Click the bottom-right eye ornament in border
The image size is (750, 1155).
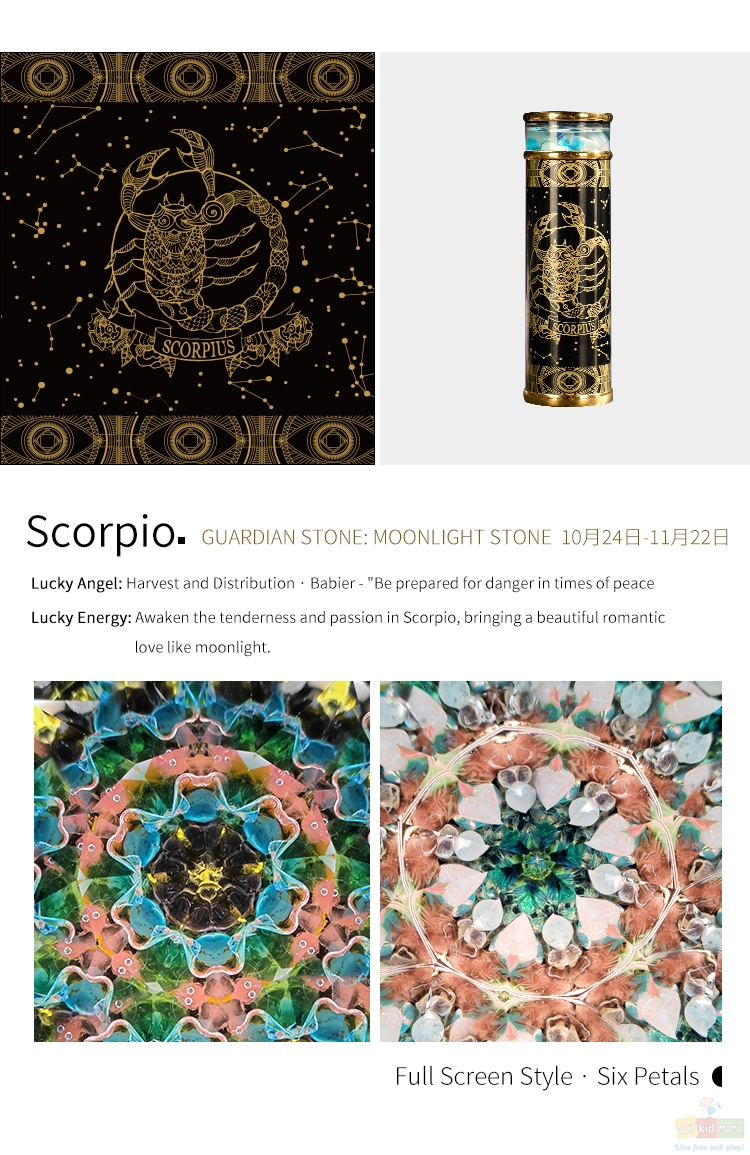coord(331,440)
